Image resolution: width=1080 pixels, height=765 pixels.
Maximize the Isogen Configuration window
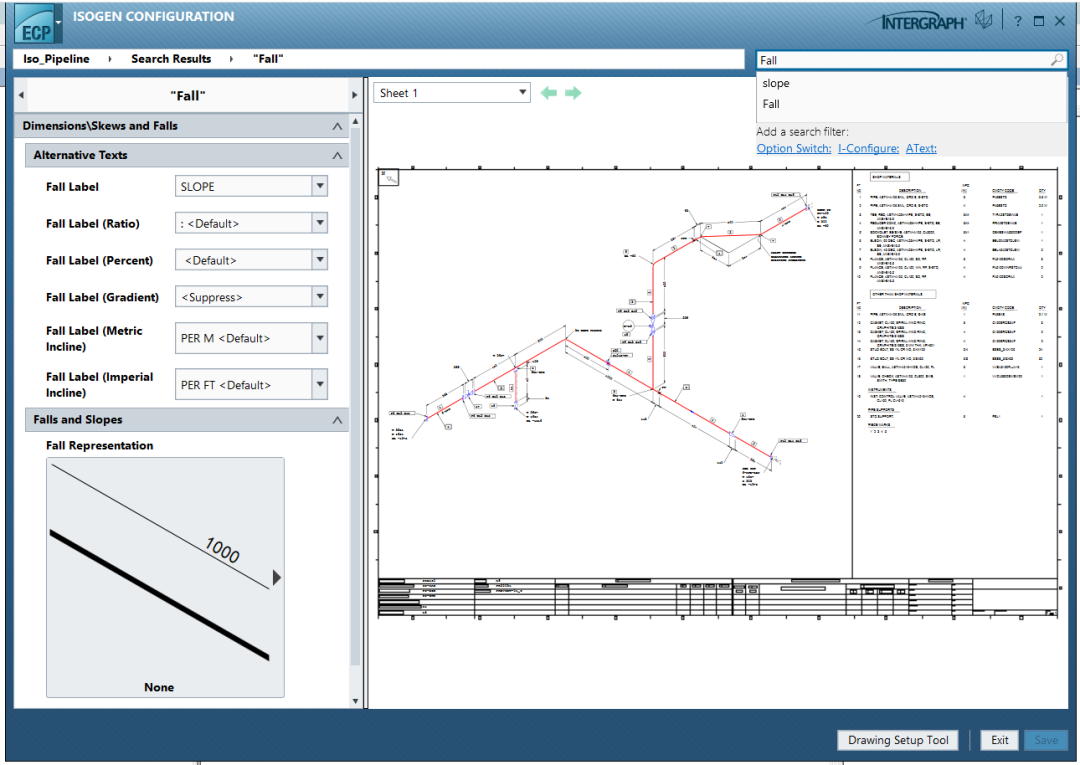[1039, 21]
